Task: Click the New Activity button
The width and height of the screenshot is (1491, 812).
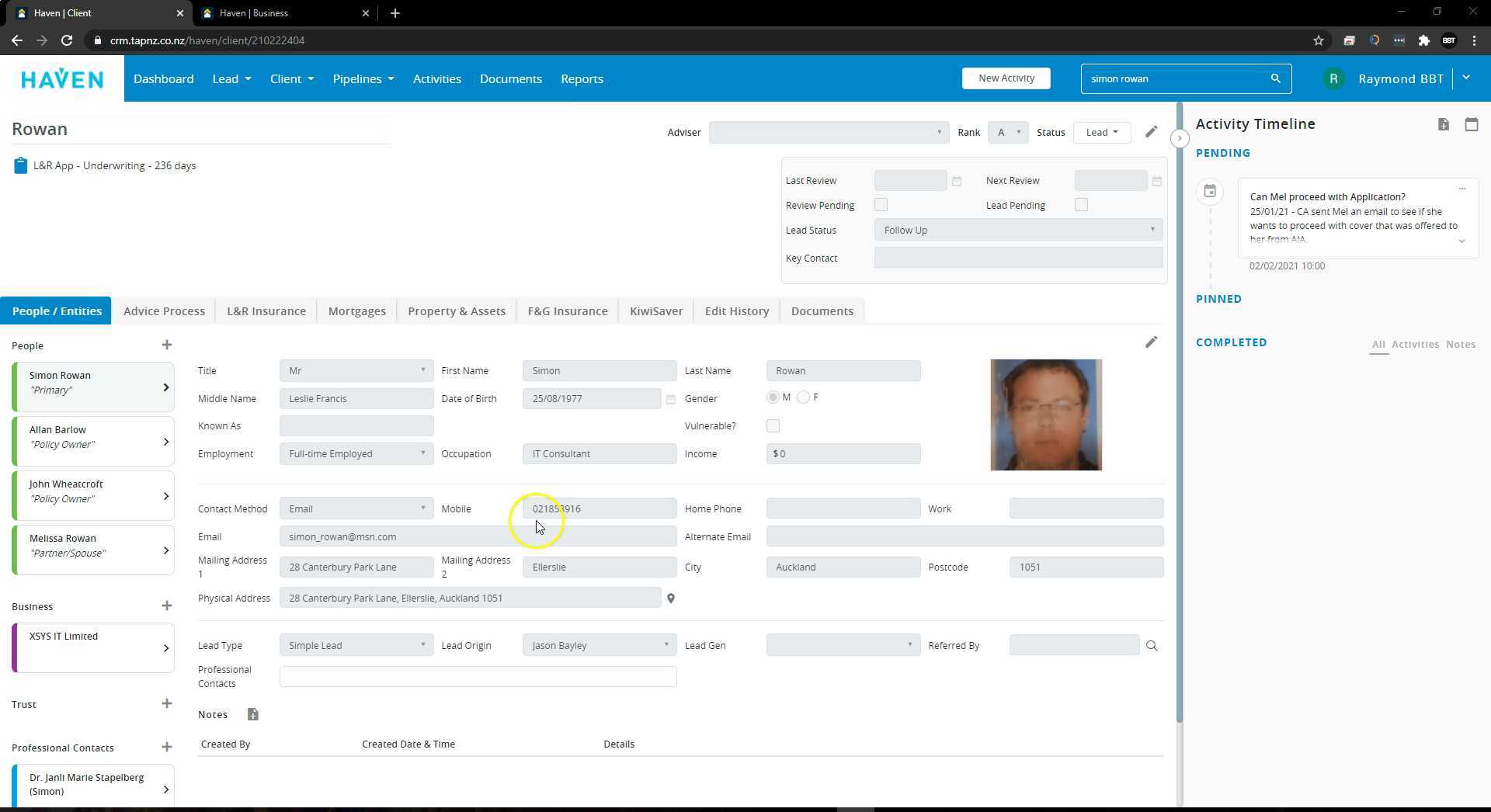Action: 1006,78
